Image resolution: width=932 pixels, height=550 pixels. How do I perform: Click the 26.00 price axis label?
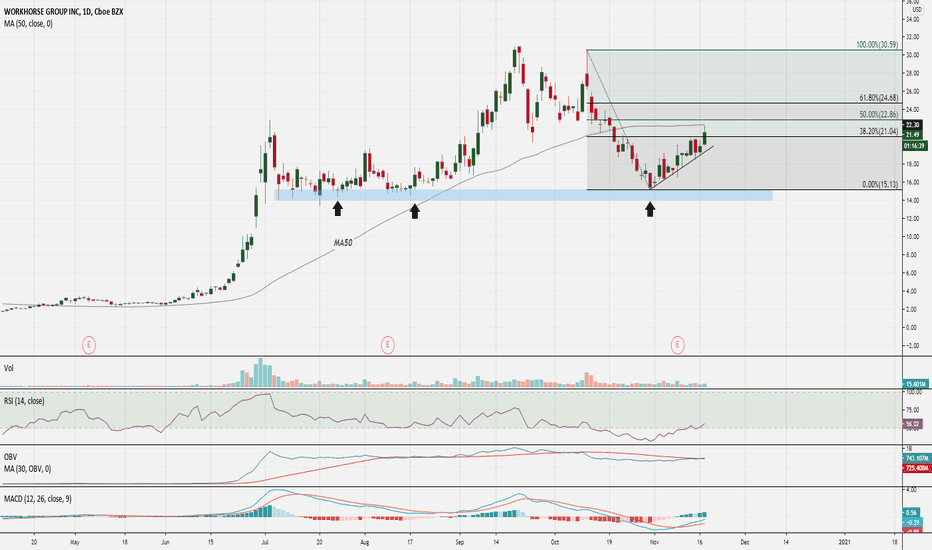coord(912,92)
